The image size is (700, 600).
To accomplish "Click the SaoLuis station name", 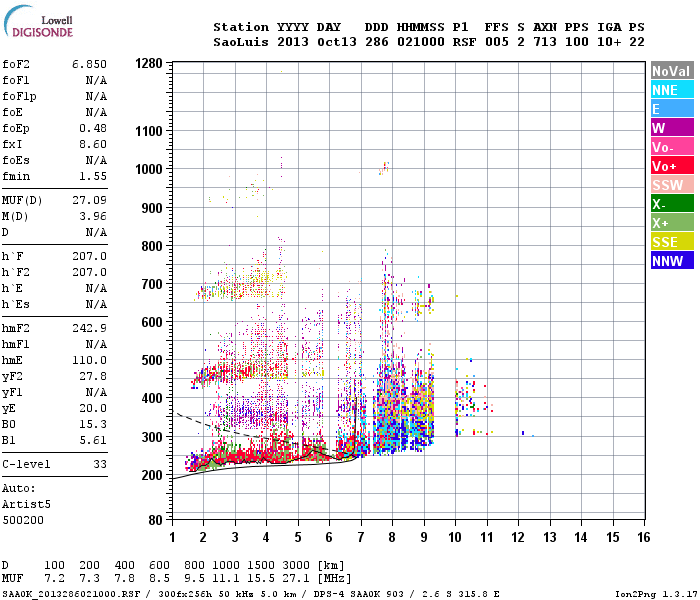I will (241, 42).
